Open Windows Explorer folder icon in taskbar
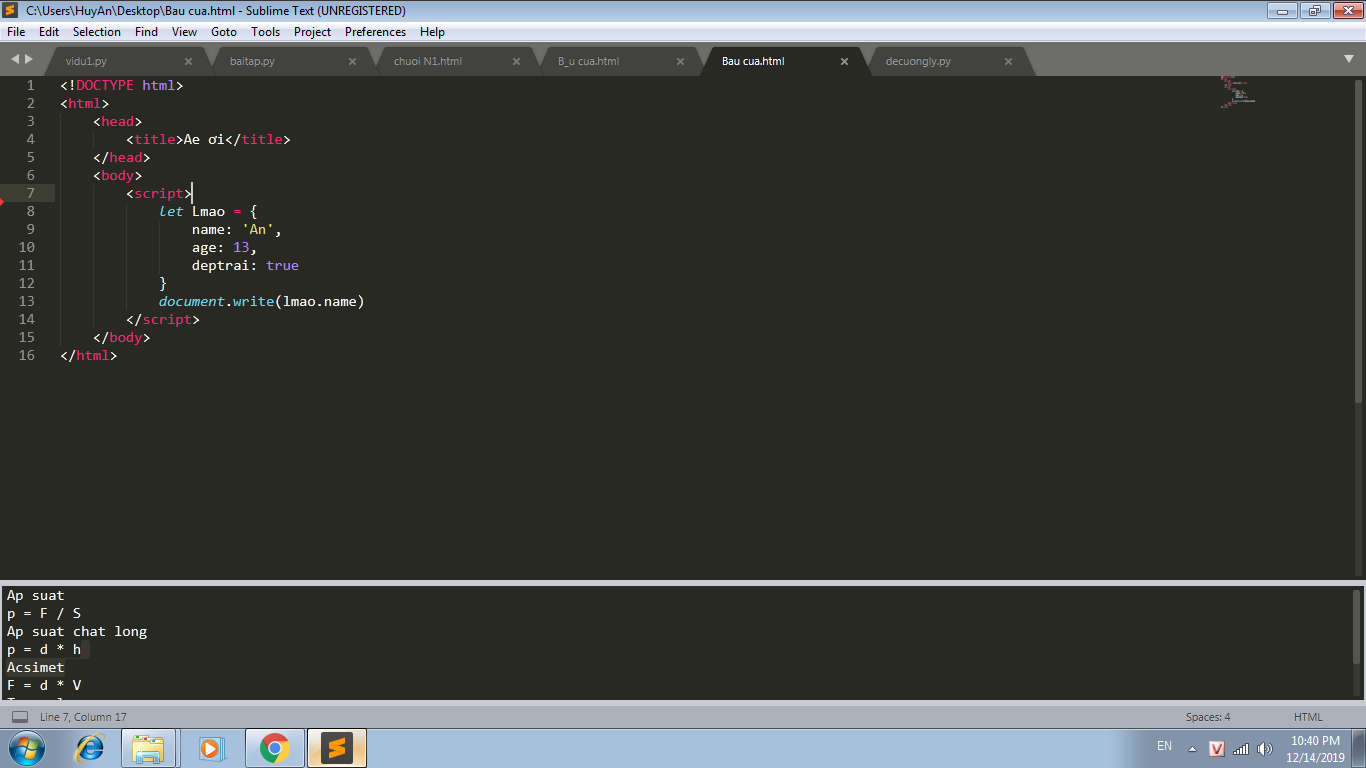Viewport: 1366px width, 768px height. pos(148,748)
